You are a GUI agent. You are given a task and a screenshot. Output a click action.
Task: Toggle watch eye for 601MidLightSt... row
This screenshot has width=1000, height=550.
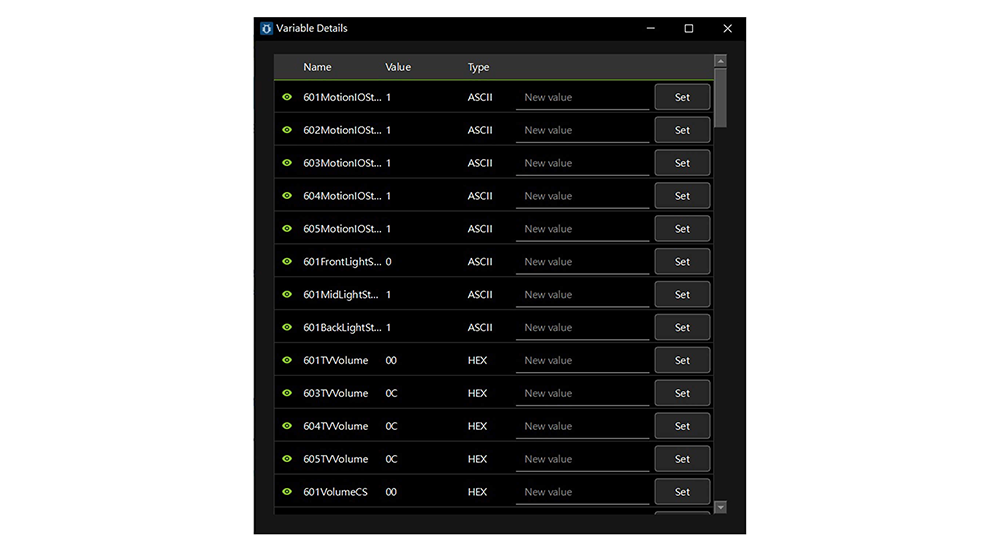pos(287,294)
